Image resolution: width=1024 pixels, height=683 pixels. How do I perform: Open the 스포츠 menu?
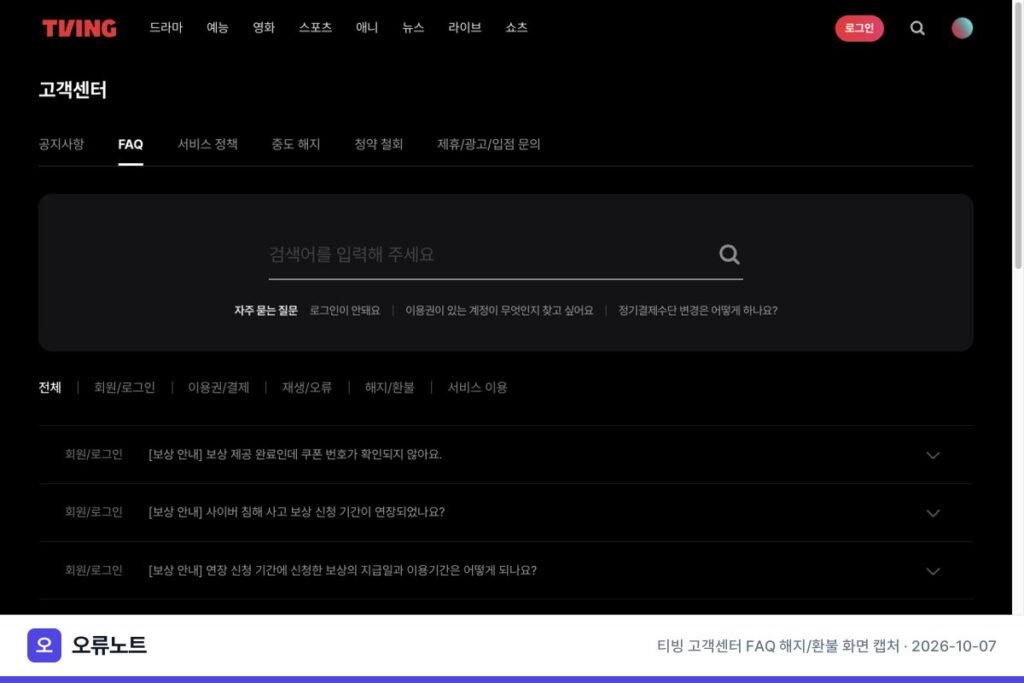click(x=315, y=27)
